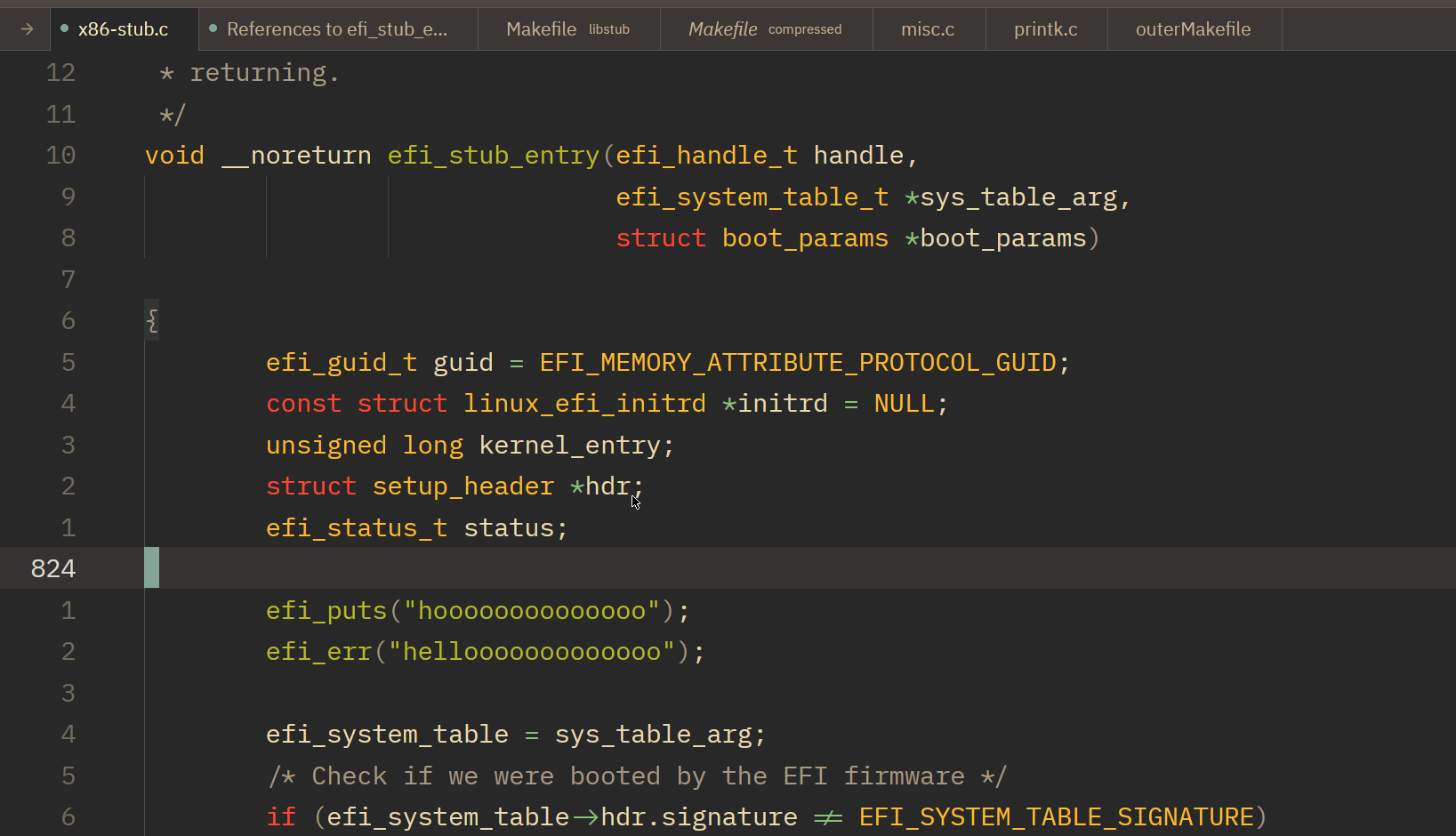Click hdr.signature in the if condition
This screenshot has height=836, width=1456.
699,817
